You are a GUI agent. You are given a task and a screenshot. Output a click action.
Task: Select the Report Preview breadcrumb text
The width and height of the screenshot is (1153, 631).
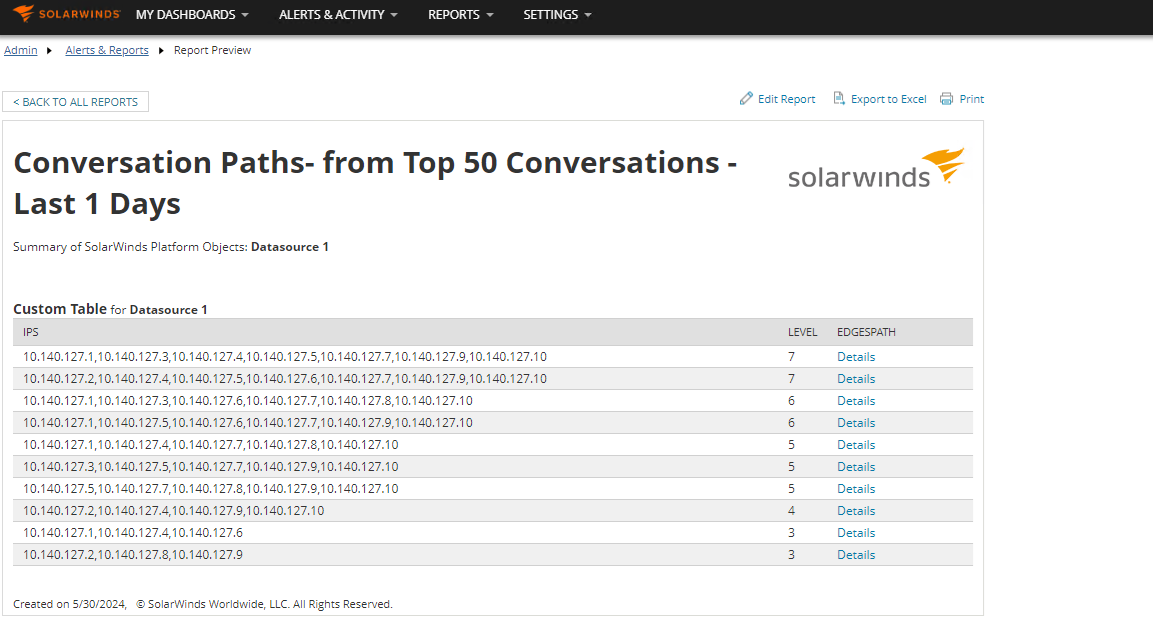[213, 50]
